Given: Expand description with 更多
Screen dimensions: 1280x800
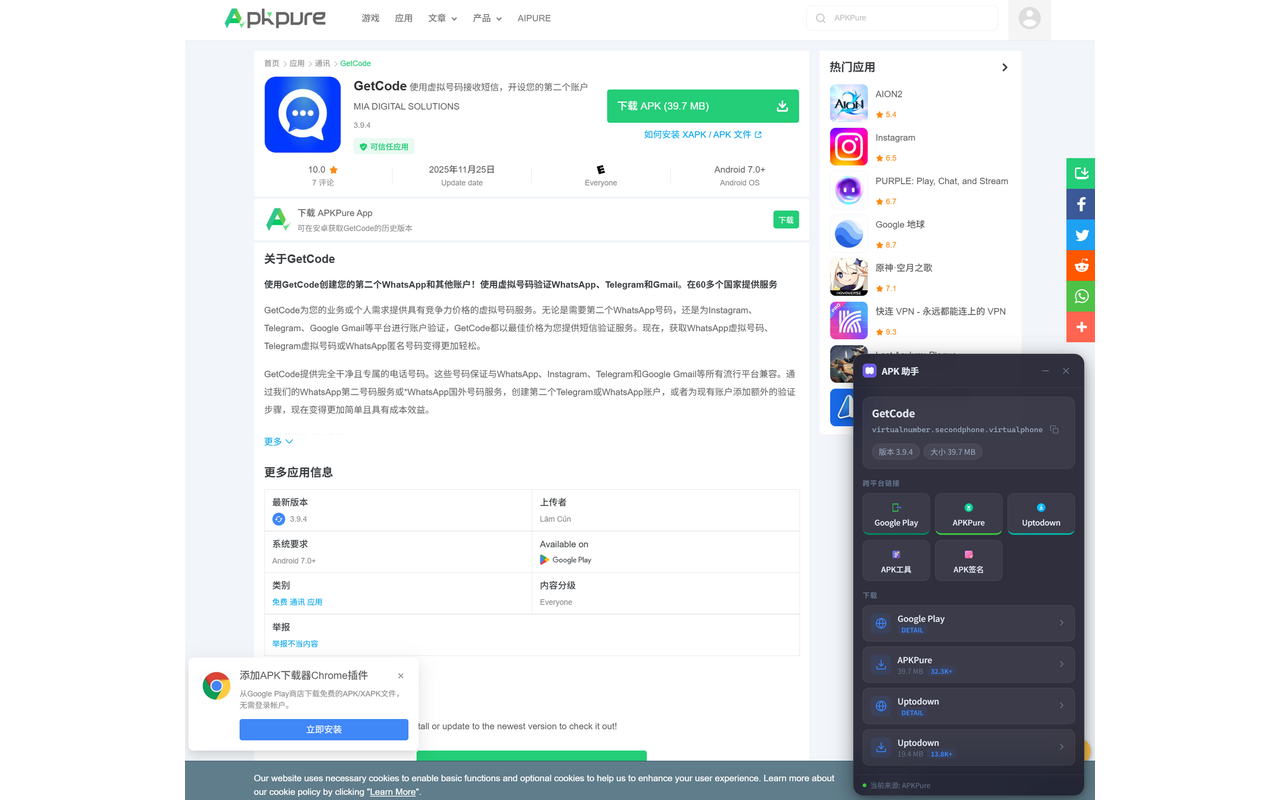Looking at the screenshot, I should (x=279, y=441).
